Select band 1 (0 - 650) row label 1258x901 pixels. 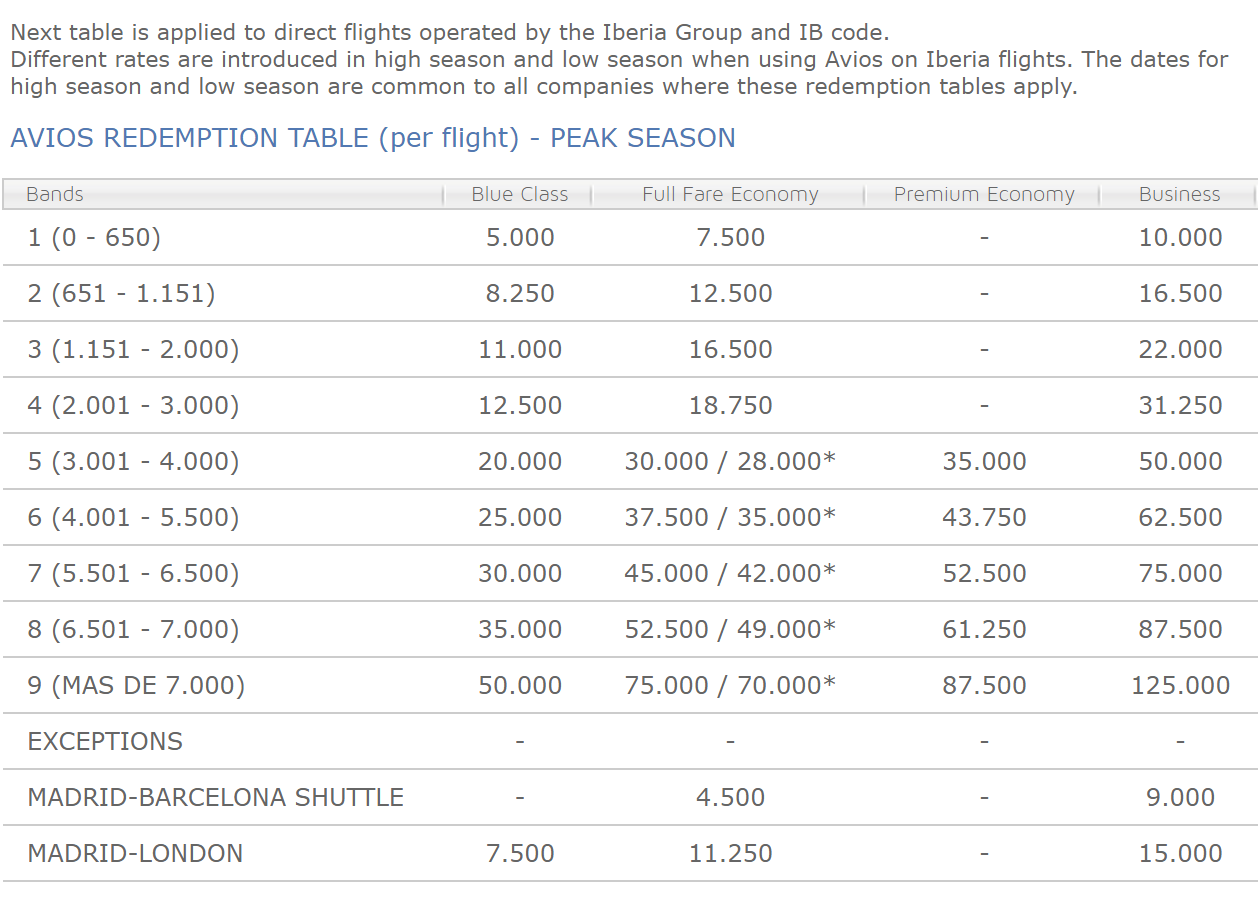click(x=94, y=237)
